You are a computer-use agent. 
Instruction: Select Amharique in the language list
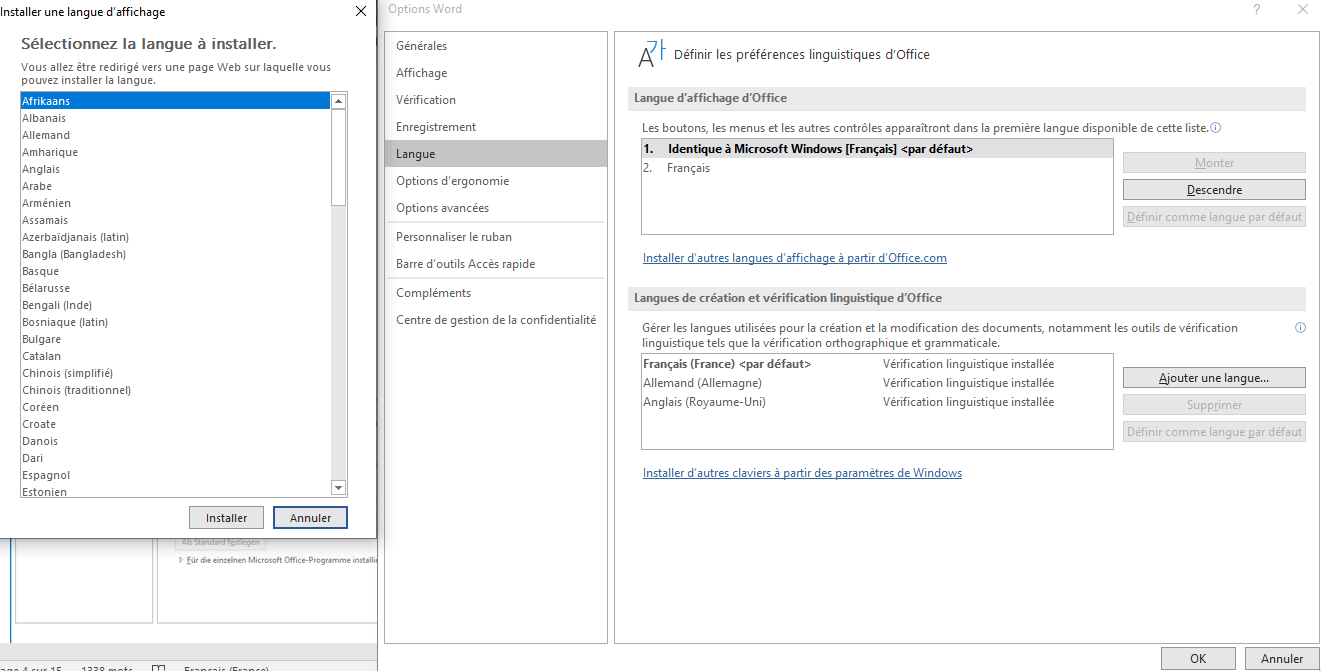click(x=175, y=152)
